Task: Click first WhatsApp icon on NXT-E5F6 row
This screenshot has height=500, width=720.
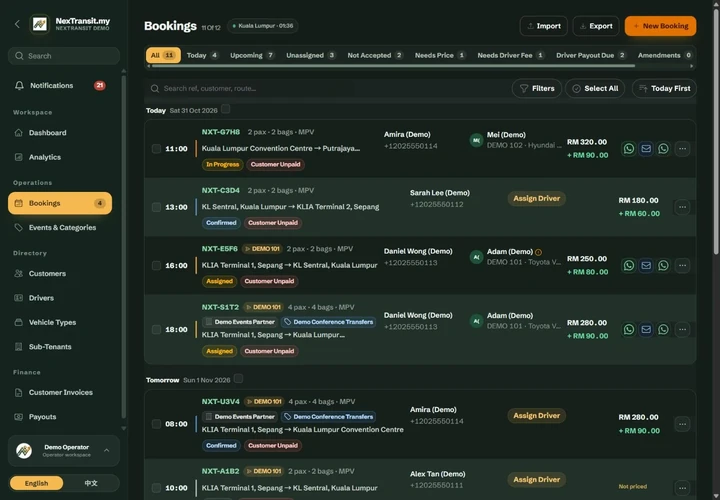Action: click(629, 265)
